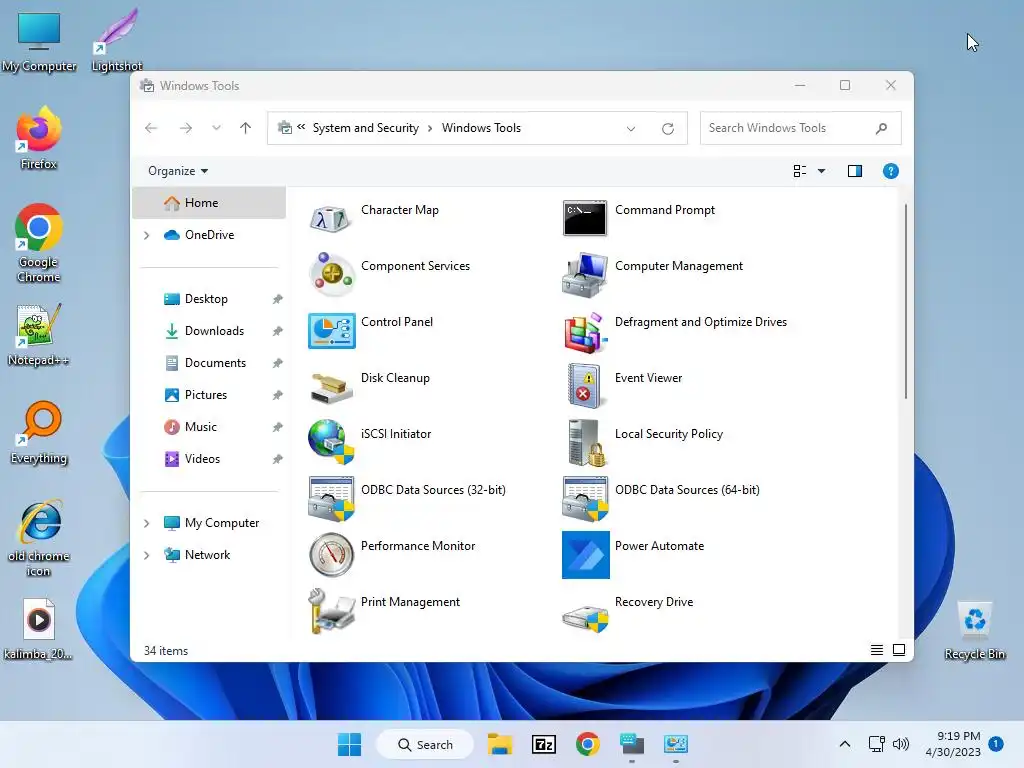Open the Recovery Drive icon
Viewport: 1024px width, 768px height.
tap(584, 618)
